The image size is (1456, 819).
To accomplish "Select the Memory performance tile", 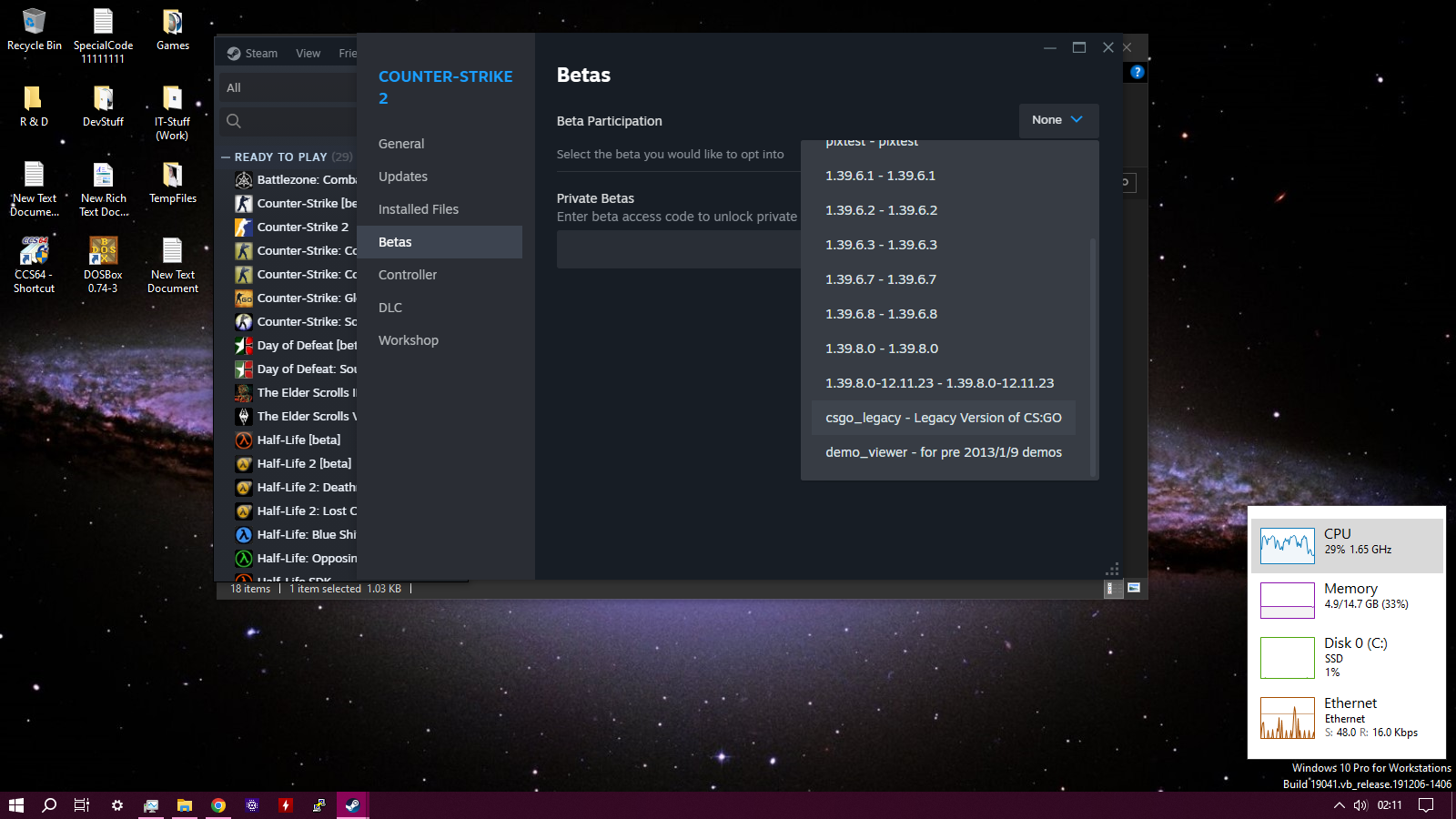I will coord(1347,601).
